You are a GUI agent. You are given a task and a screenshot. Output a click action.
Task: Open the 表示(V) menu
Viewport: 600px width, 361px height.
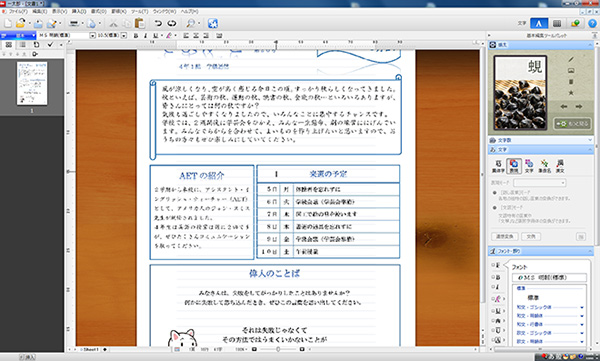coord(60,11)
